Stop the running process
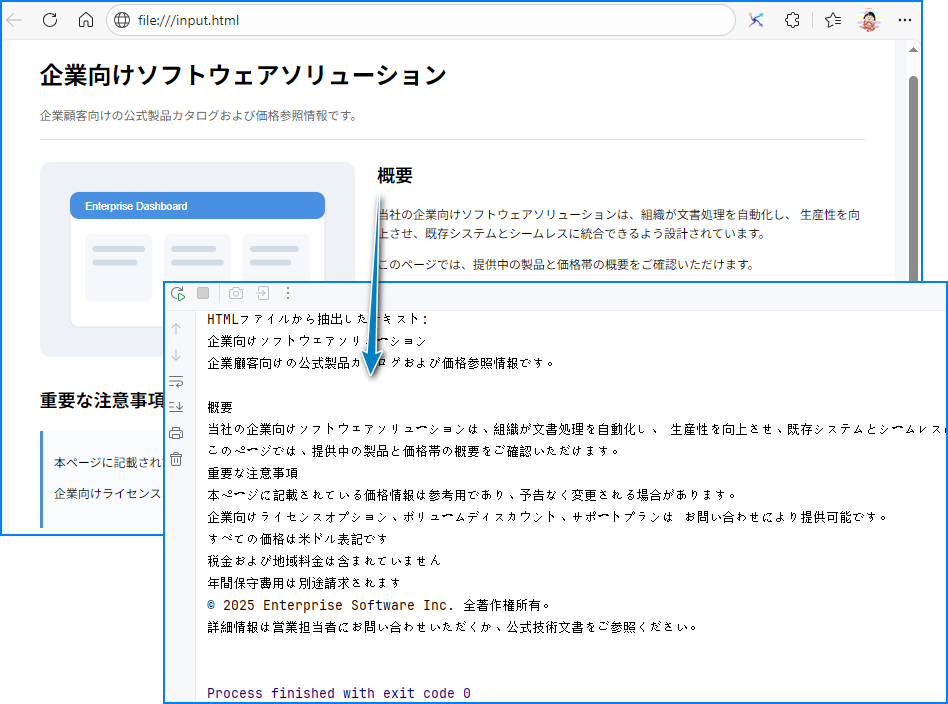The image size is (948, 704). pos(204,293)
